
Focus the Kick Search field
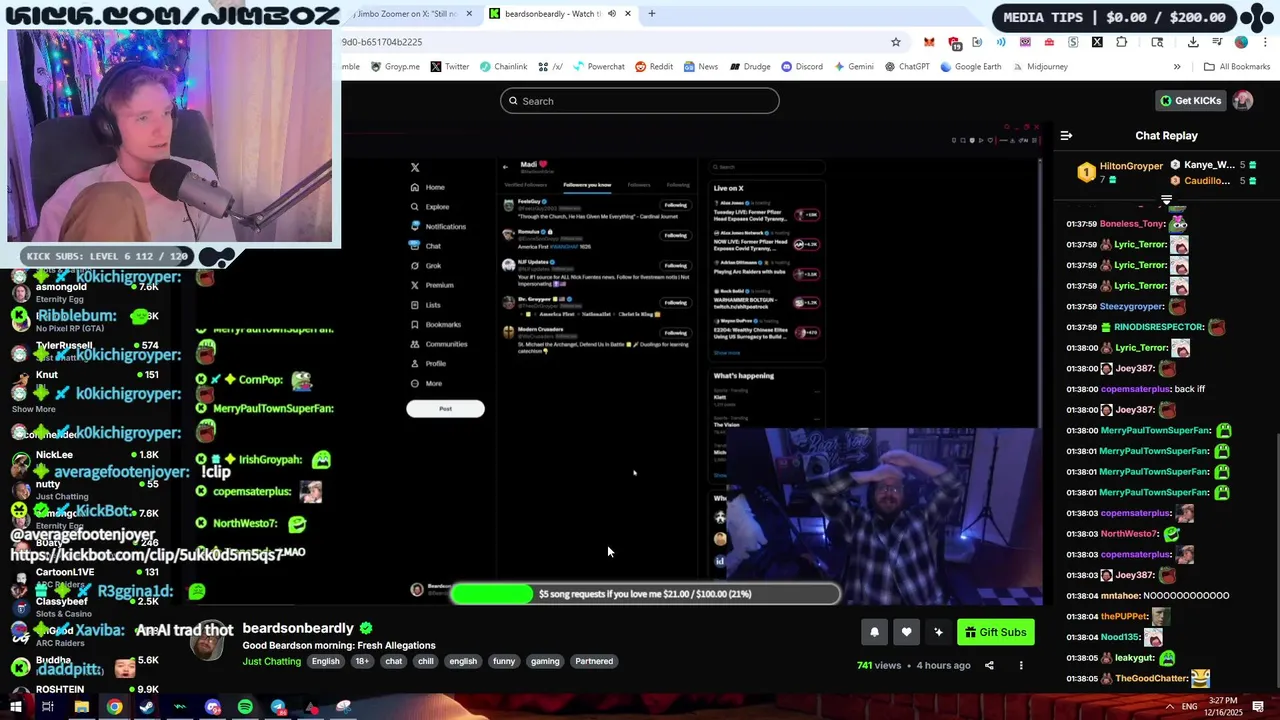coord(640,101)
